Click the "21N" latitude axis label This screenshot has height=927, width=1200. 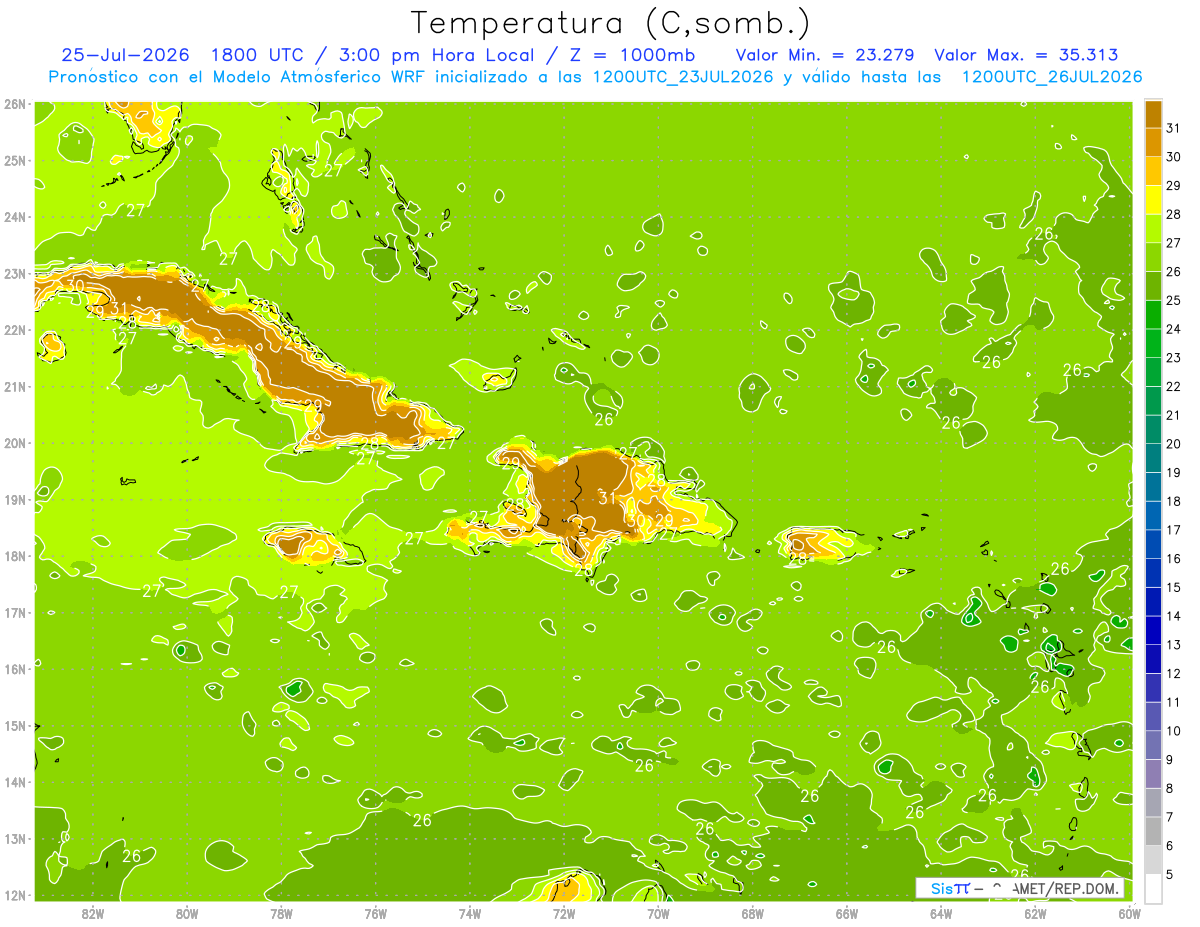click(14, 386)
